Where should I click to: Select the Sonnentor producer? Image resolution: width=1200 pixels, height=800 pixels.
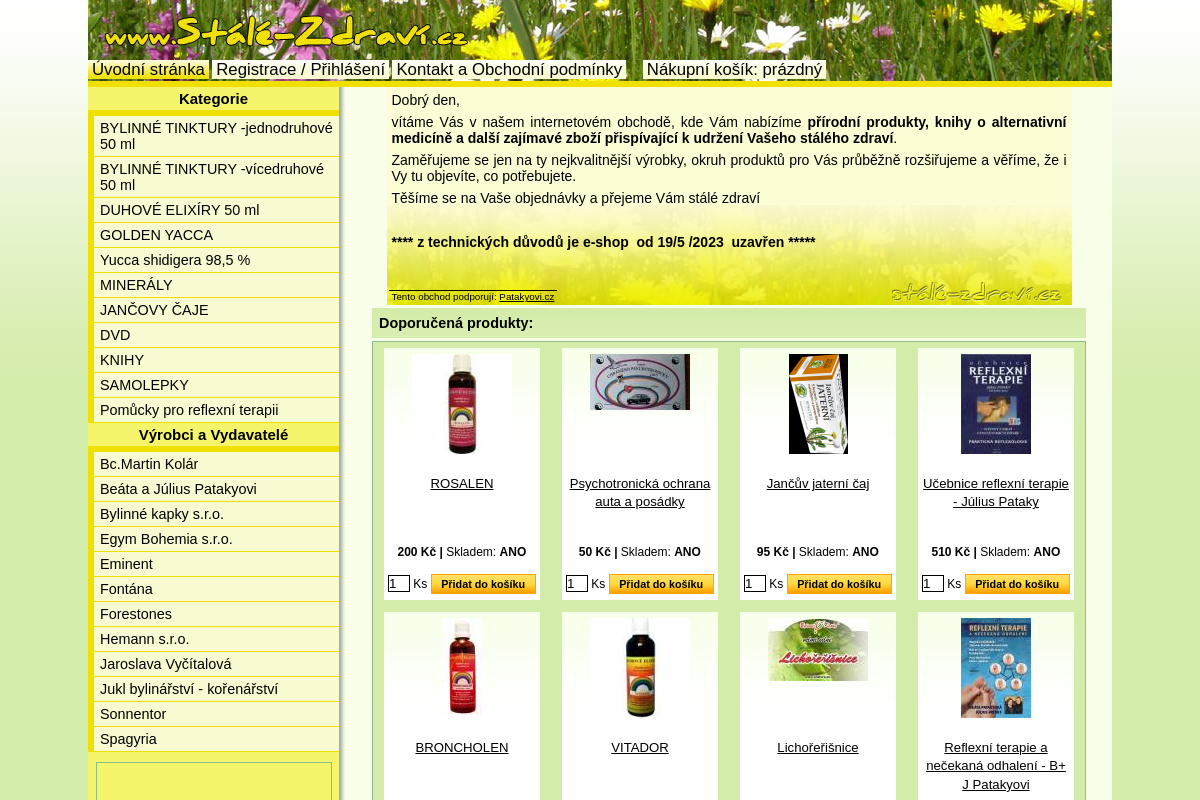pos(217,714)
